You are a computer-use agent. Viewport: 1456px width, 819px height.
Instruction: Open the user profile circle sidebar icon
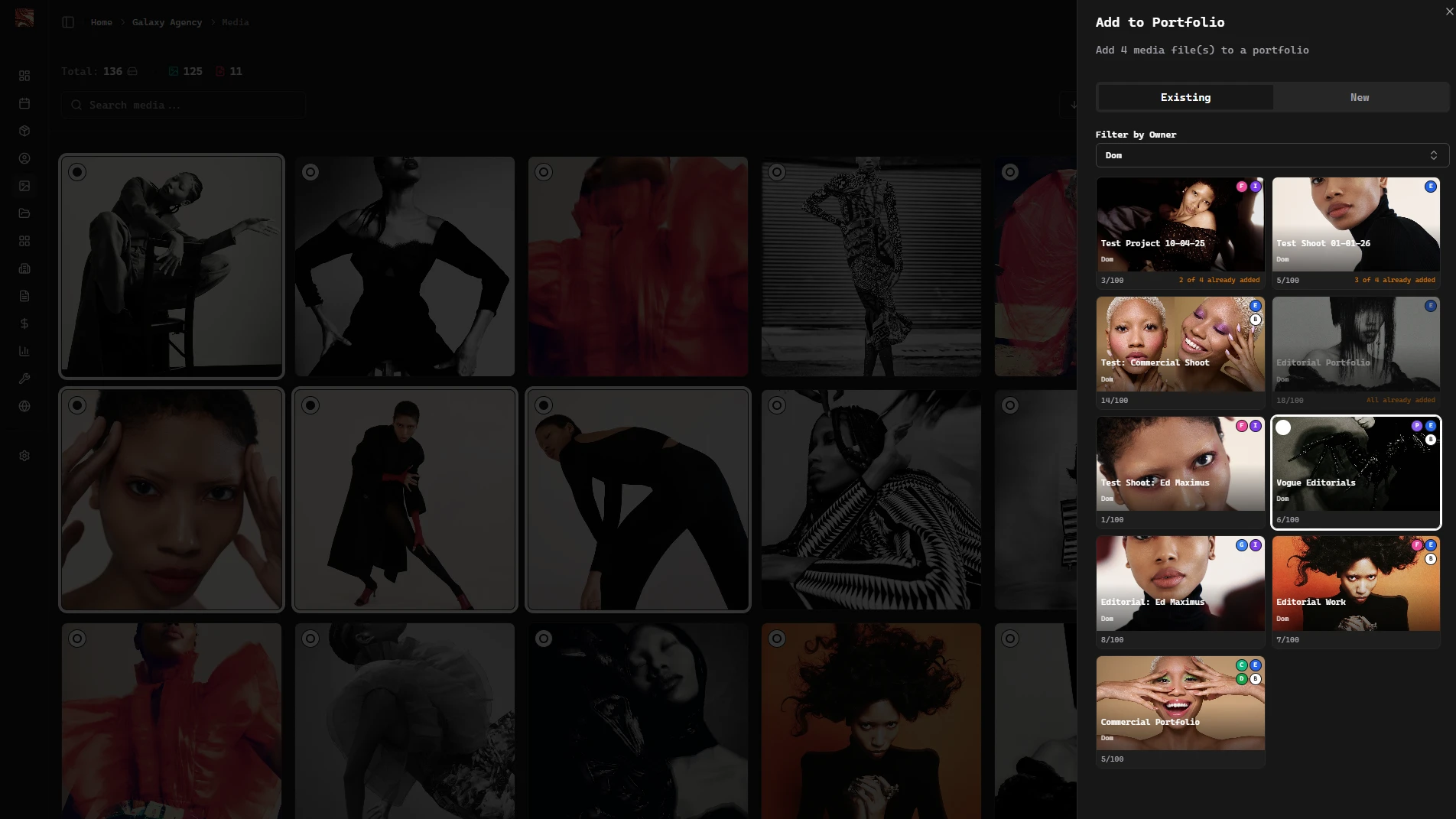click(x=24, y=158)
